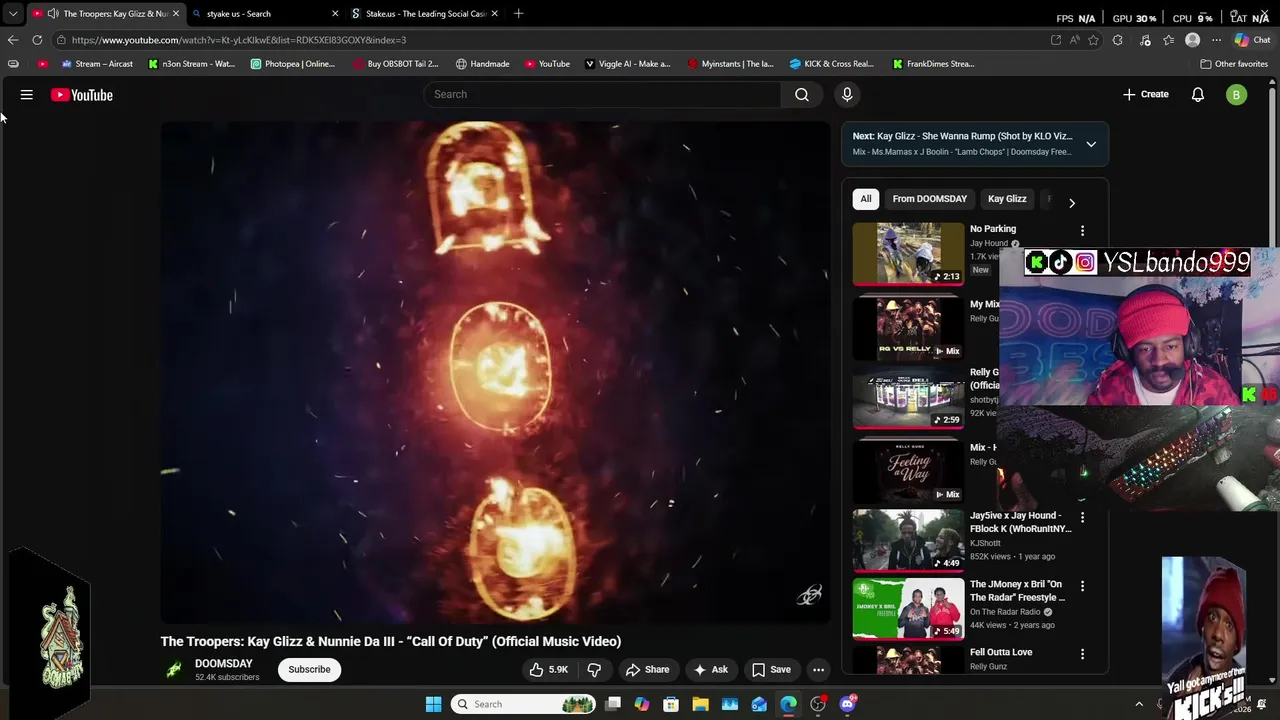Close the YouTube Troopers tab
The width and height of the screenshot is (1280, 720).
[175, 14]
